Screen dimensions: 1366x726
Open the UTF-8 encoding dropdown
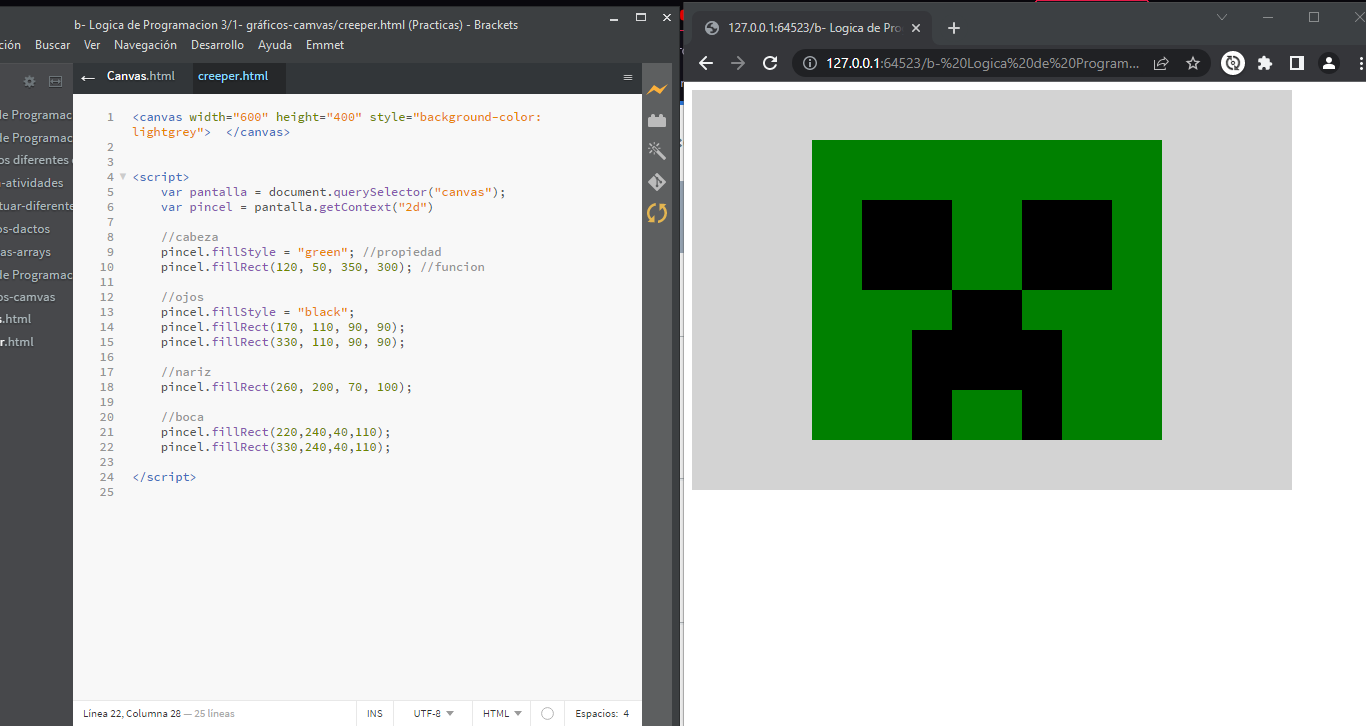433,713
